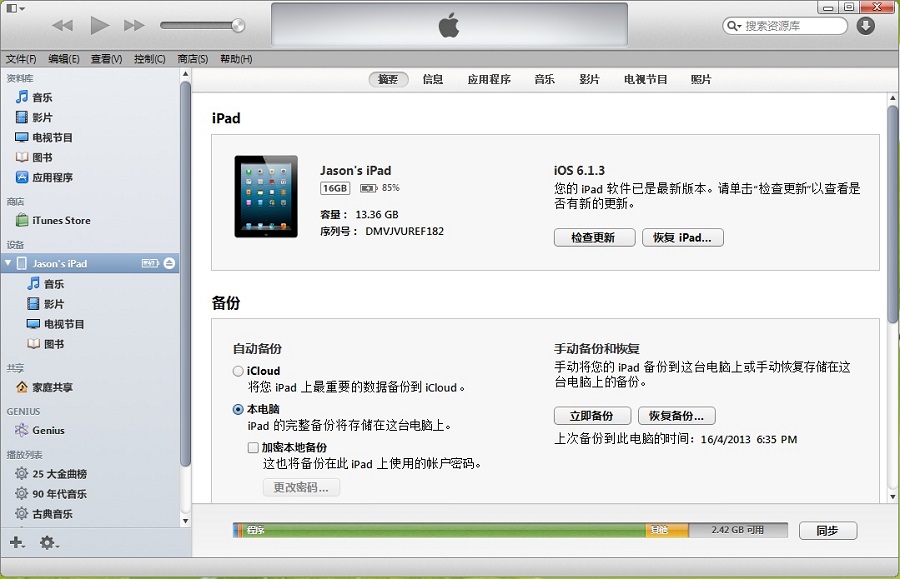Click the downloads arrow icon
The image size is (900, 579).
866,26
